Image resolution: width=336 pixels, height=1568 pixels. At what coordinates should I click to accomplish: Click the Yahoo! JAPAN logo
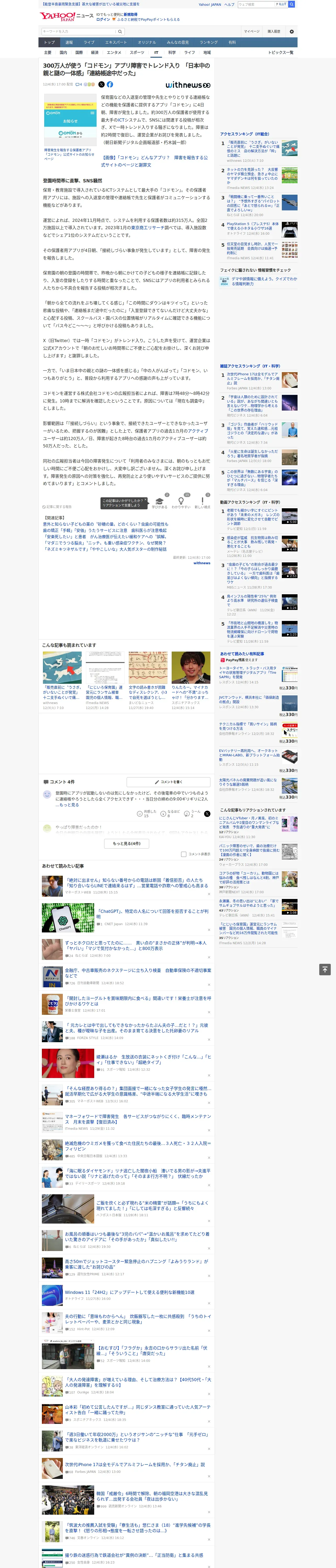57,16
